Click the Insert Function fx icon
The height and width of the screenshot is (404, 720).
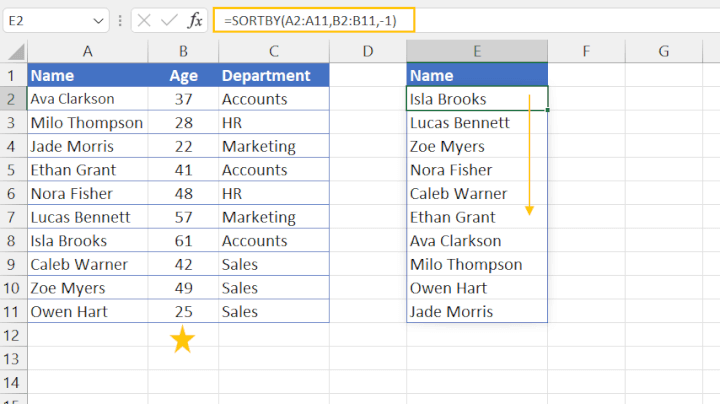(195, 20)
